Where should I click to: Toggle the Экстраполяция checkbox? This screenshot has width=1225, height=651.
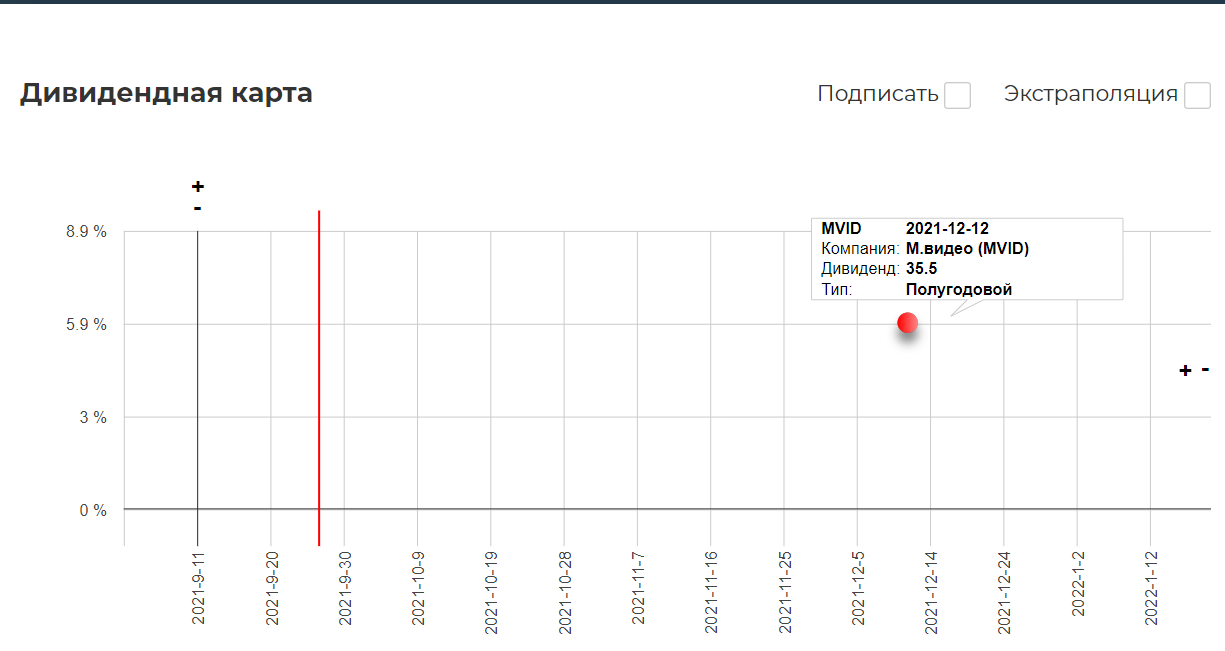coord(1197,96)
